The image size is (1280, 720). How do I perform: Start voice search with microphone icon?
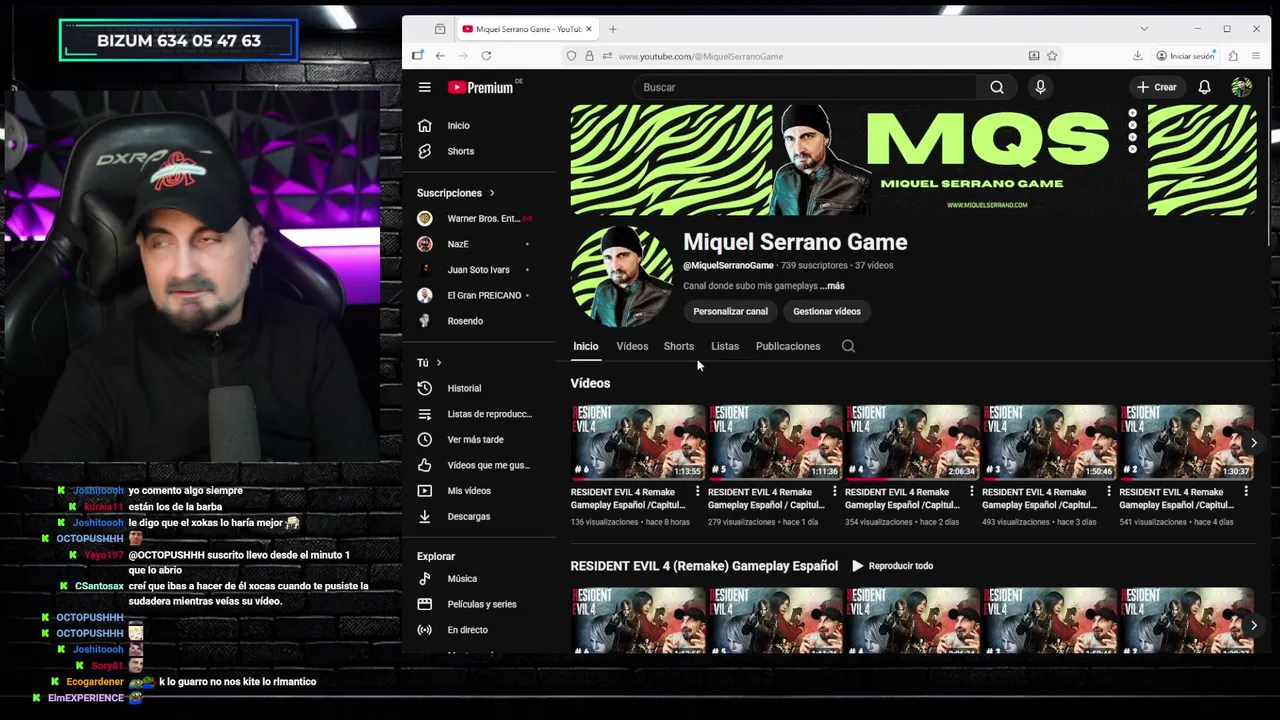1040,87
